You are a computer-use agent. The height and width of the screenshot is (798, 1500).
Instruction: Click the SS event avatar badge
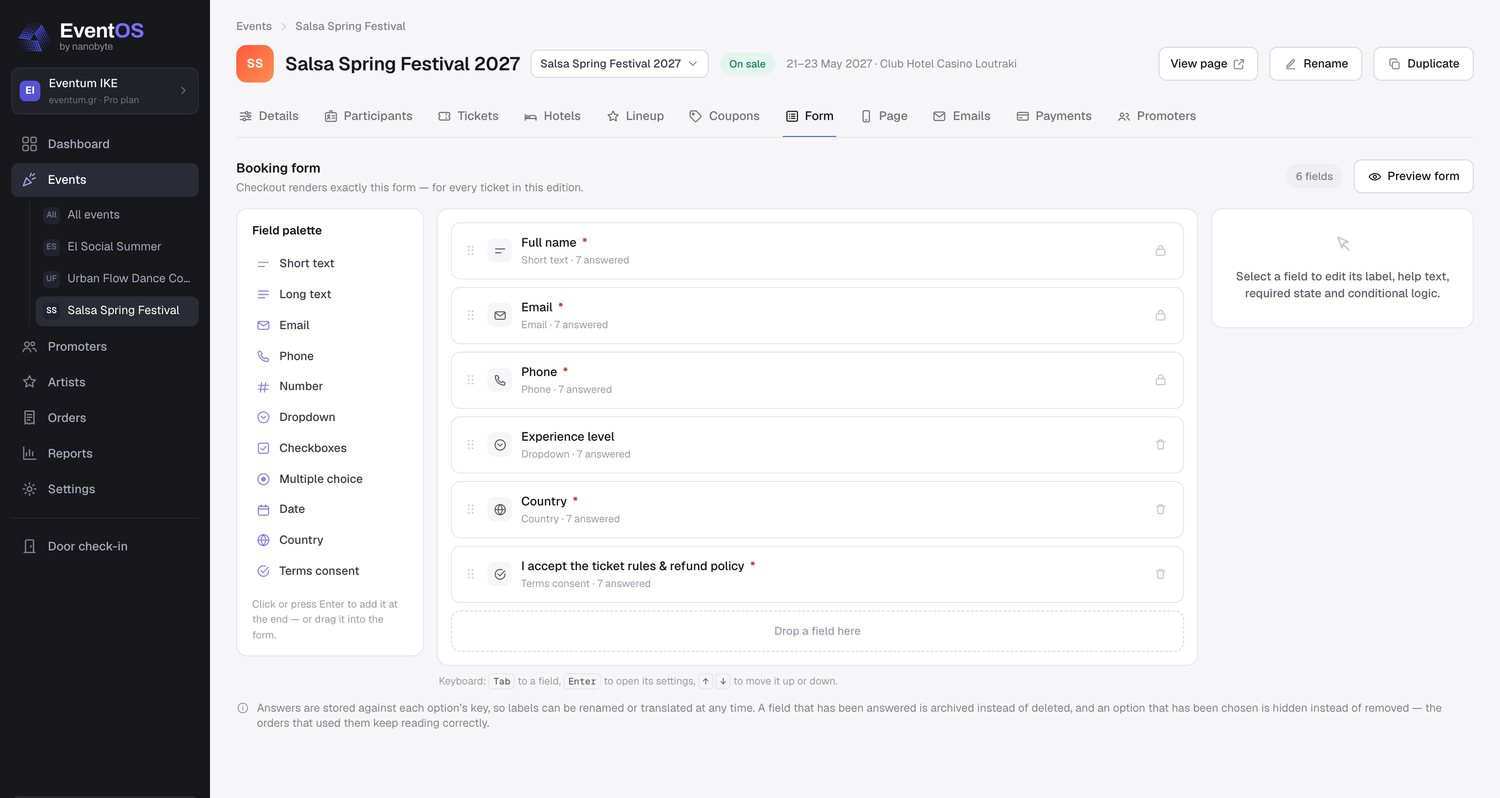coord(255,63)
